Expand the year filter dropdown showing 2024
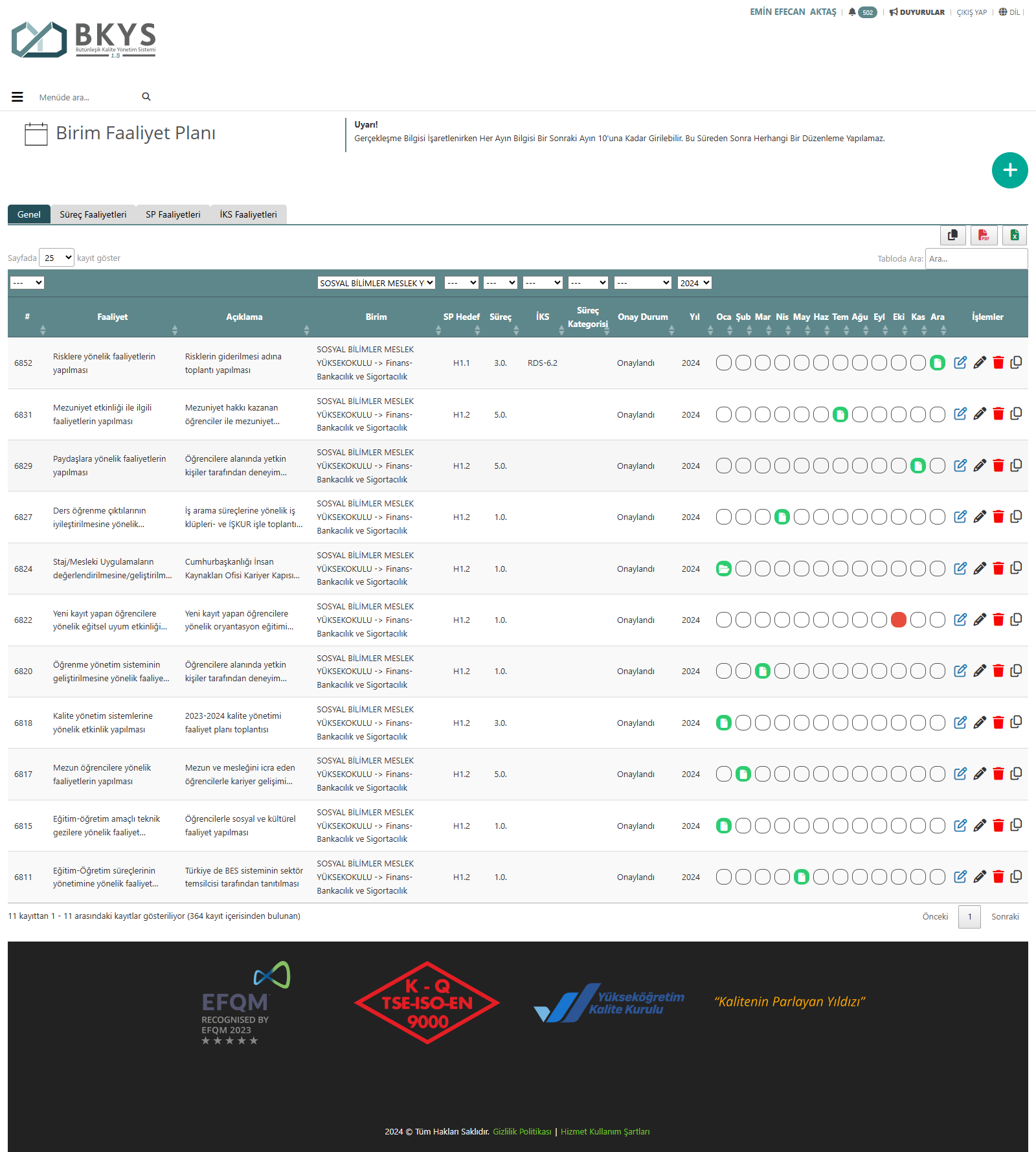 coord(694,283)
